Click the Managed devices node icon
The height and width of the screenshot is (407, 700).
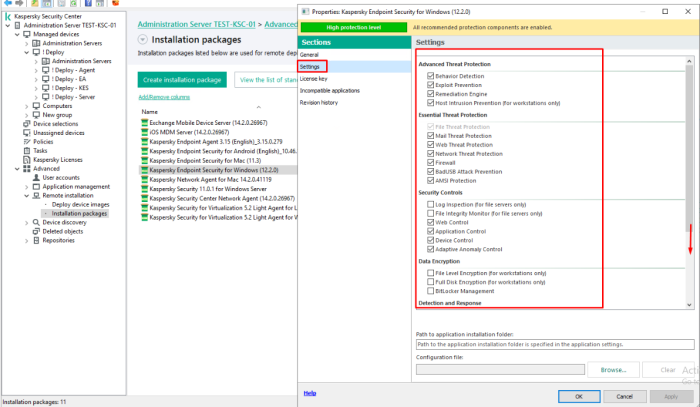pyautogui.click(x=27, y=34)
